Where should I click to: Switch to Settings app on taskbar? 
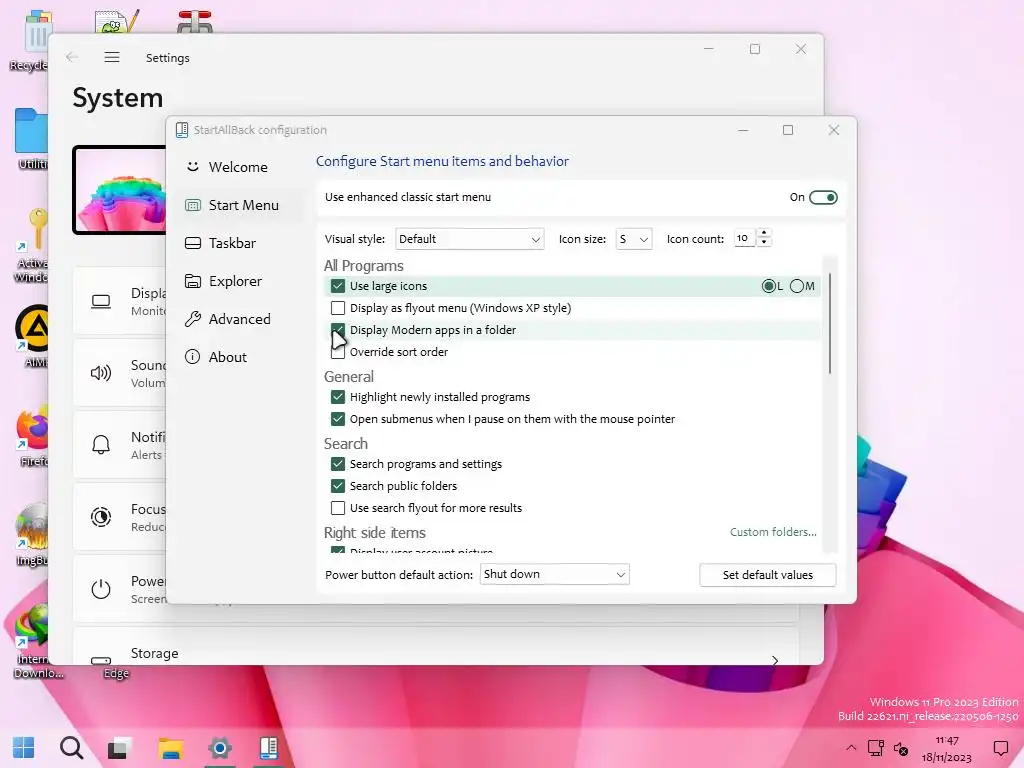pos(220,748)
